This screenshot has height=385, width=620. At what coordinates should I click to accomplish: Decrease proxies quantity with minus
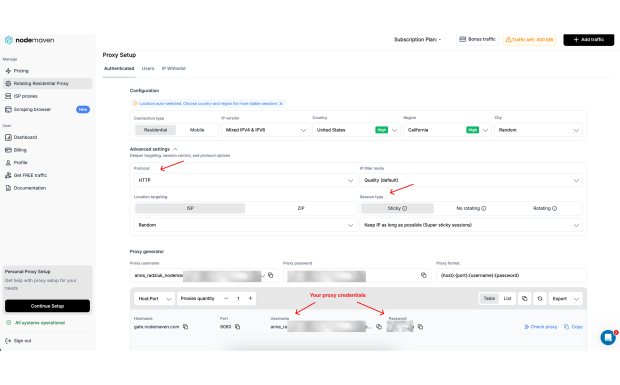[x=226, y=298]
